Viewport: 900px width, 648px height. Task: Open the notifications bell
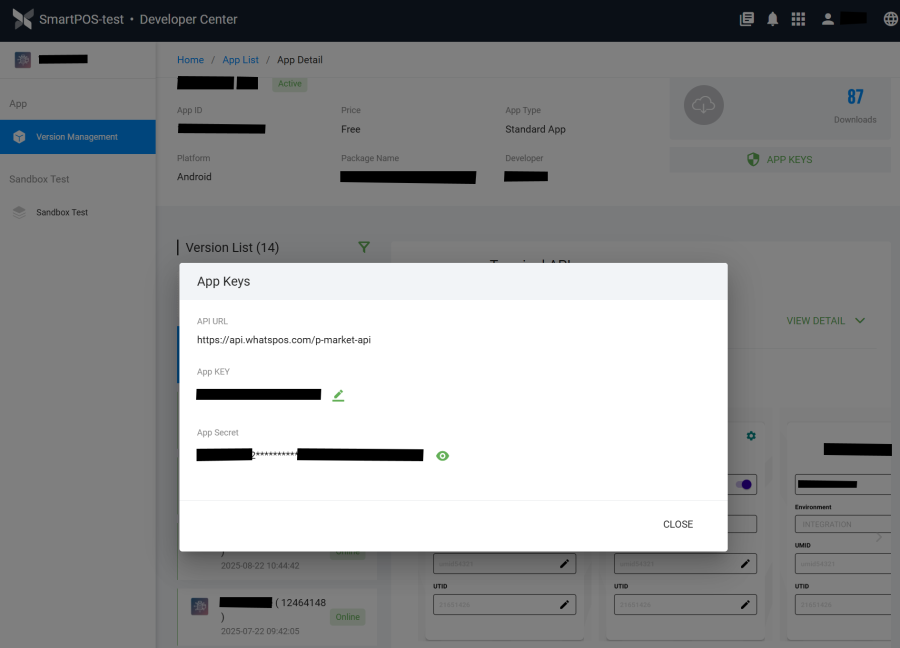772,19
